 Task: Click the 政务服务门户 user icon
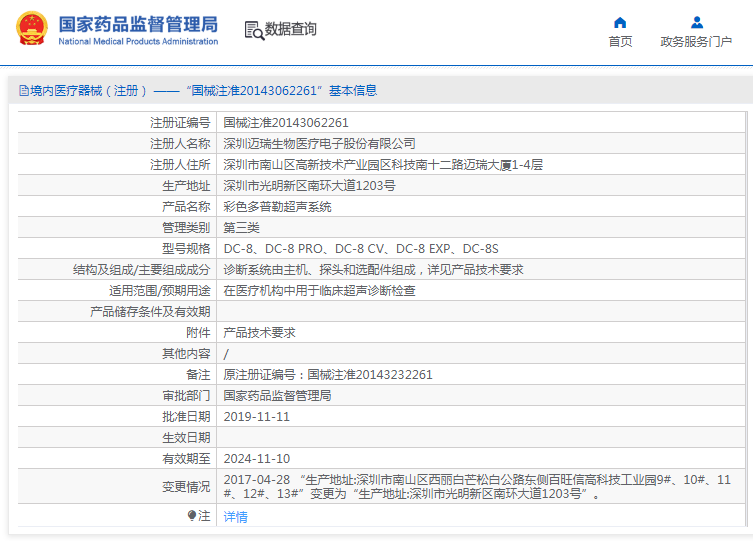pos(697,23)
